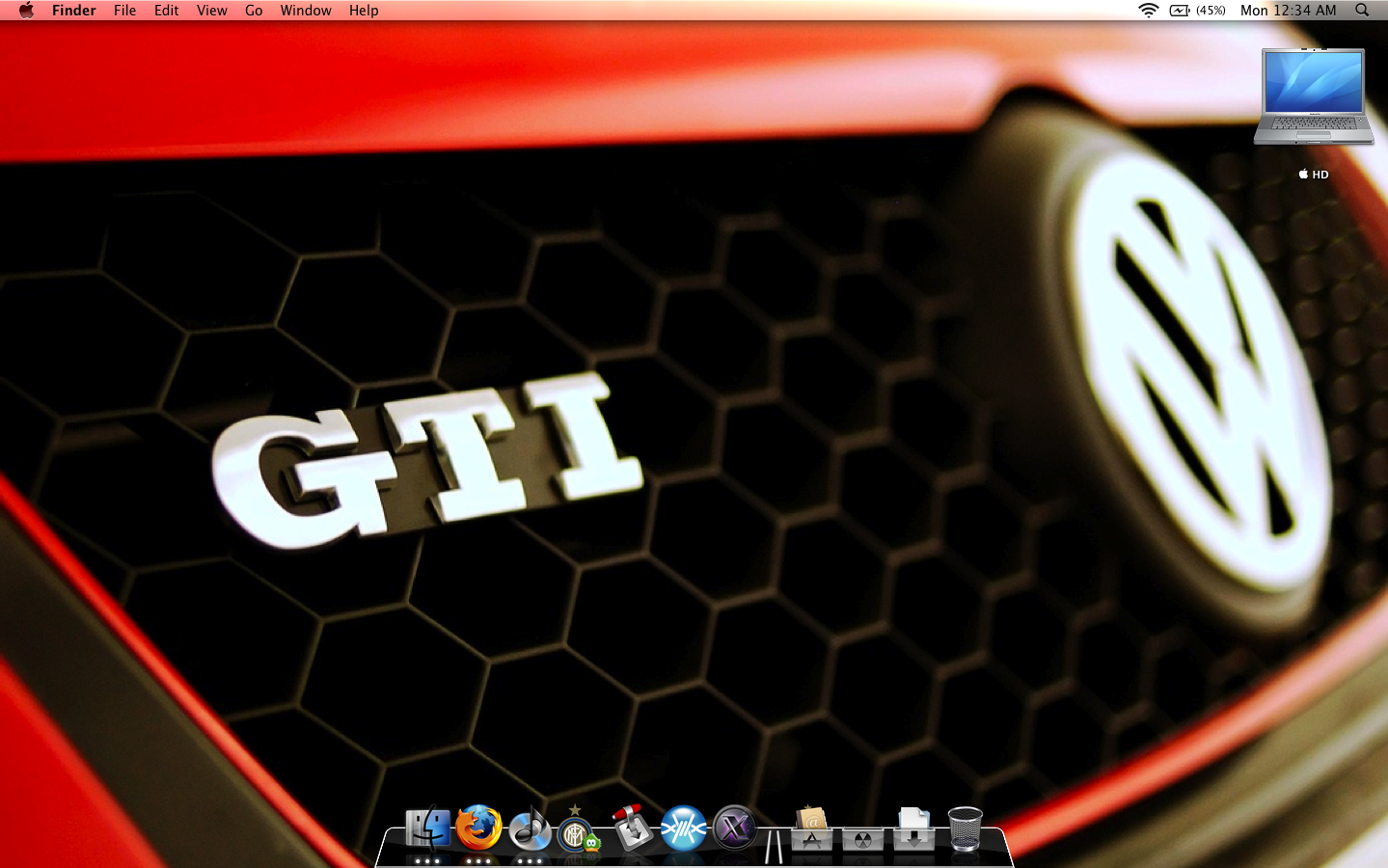The height and width of the screenshot is (868, 1388).
Task: Open the Edit menu
Action: coord(167,10)
